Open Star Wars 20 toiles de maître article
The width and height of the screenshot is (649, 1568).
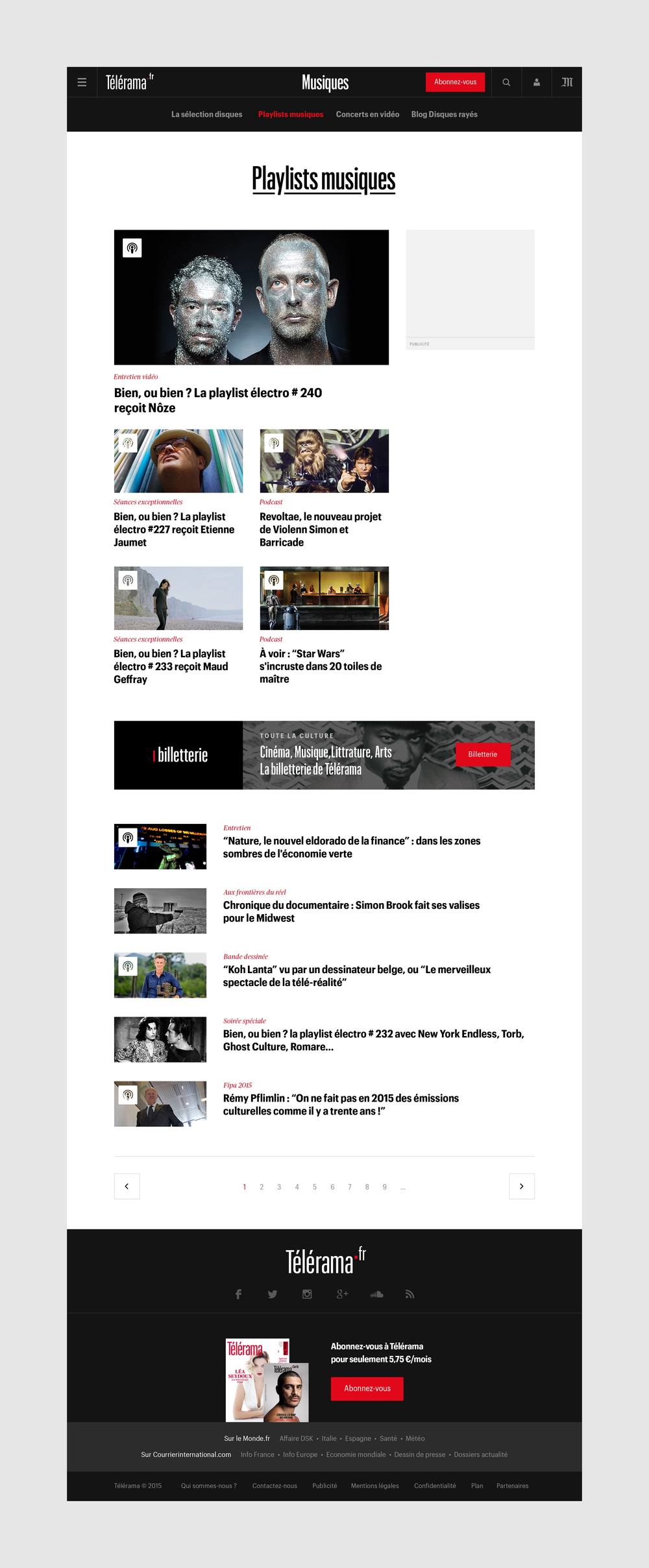point(321,666)
